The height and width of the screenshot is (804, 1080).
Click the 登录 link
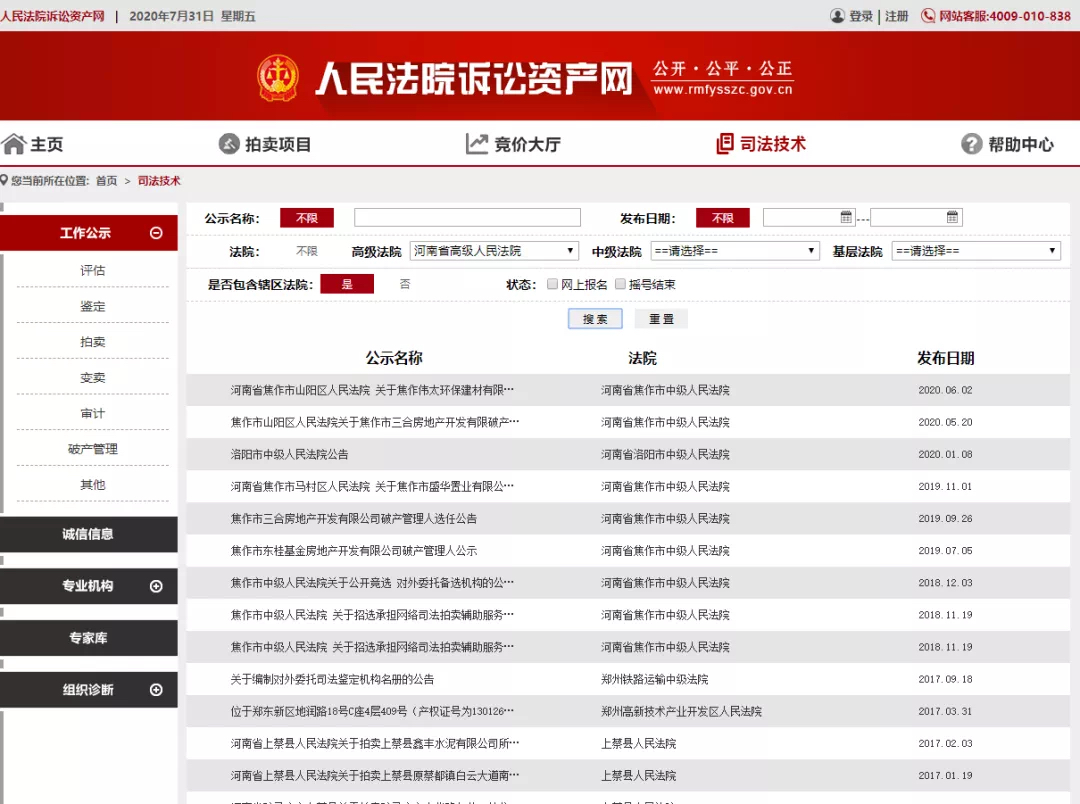861,16
